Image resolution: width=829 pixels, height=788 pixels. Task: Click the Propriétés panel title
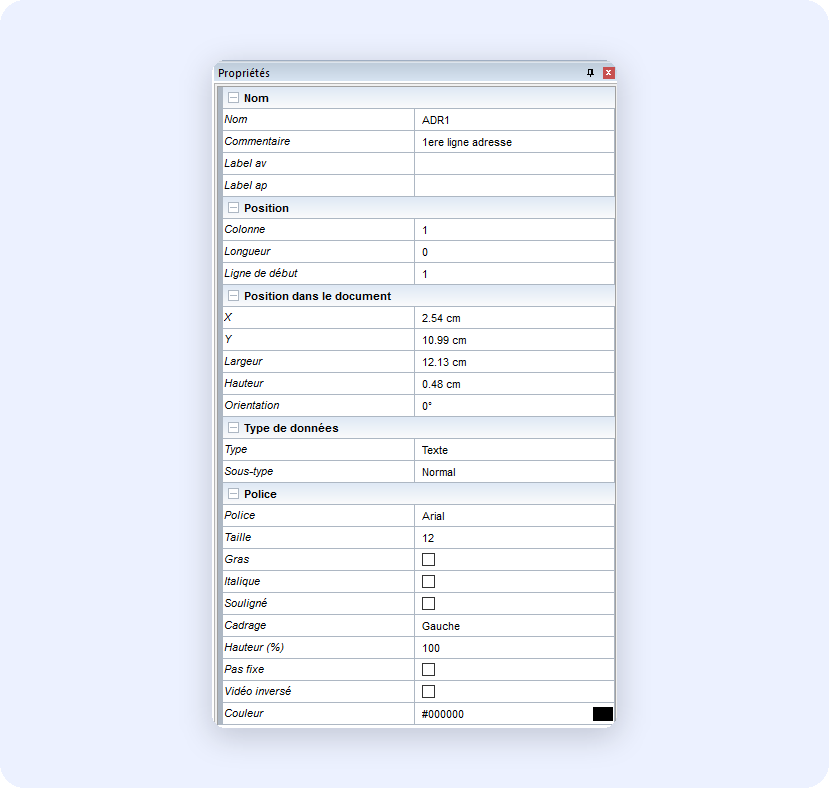(244, 73)
